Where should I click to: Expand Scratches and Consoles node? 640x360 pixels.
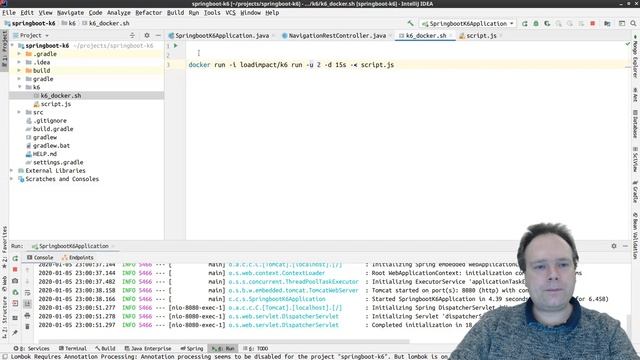(12, 179)
